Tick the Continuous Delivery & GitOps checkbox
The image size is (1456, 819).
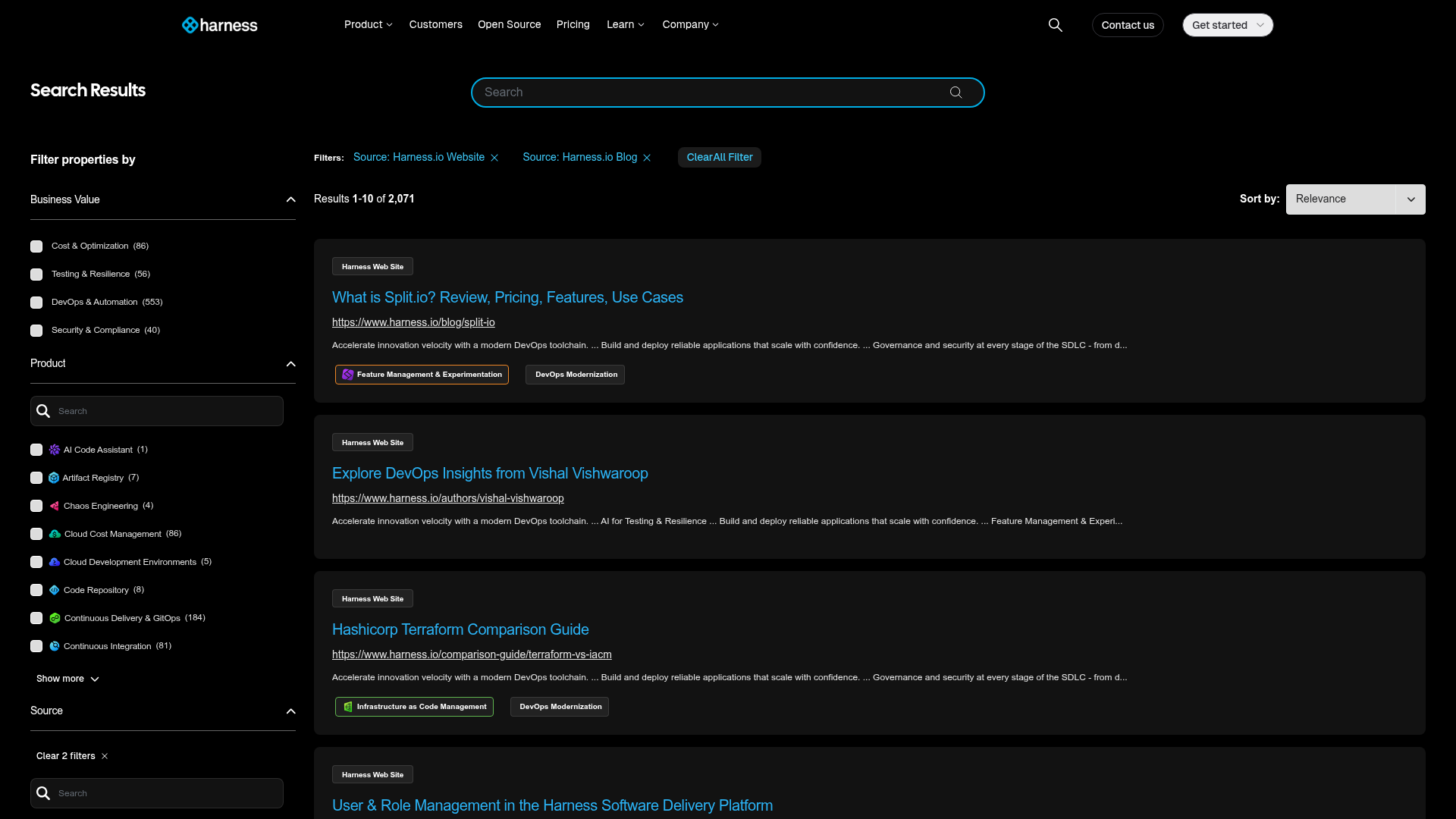36,618
